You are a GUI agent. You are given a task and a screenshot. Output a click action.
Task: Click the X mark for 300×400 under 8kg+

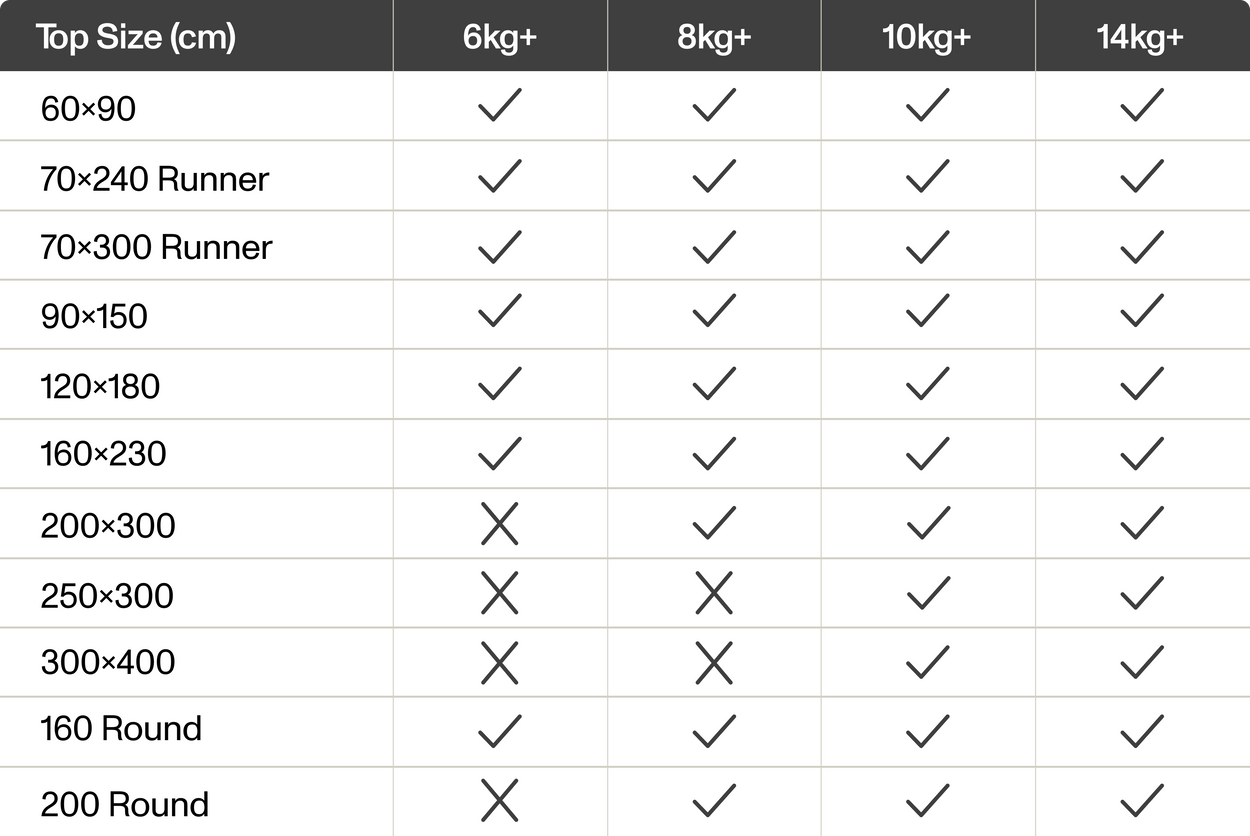coord(713,663)
